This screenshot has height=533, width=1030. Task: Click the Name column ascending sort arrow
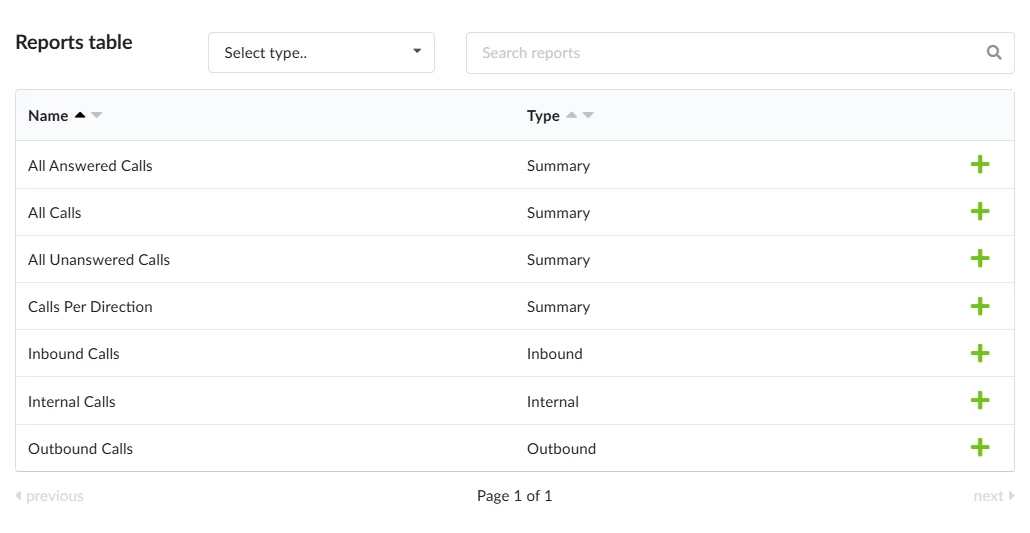click(80, 115)
